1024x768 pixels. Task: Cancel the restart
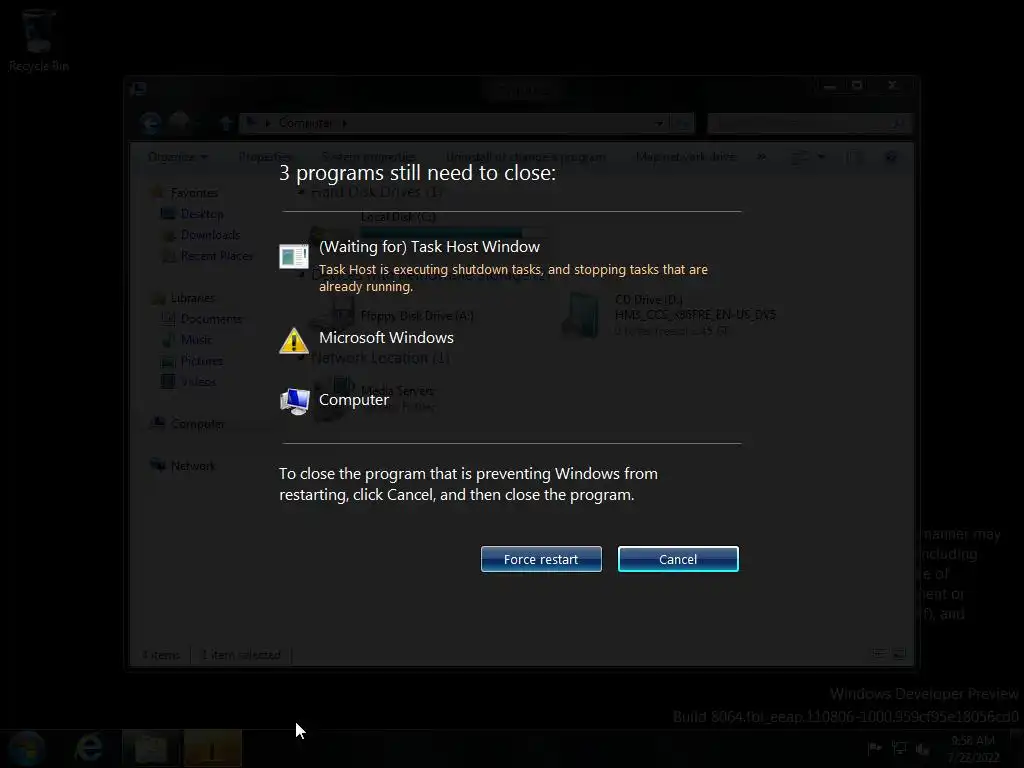coord(678,559)
